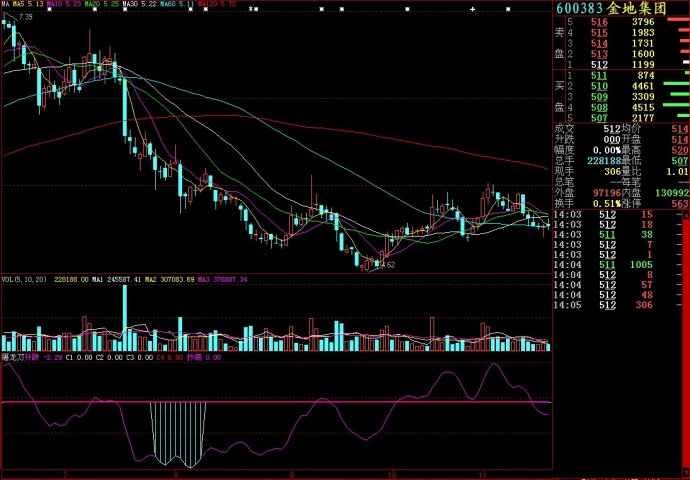The height and width of the screenshot is (480, 690).
Task: Click the 总手 total volume 228188
Action: click(x=604, y=161)
